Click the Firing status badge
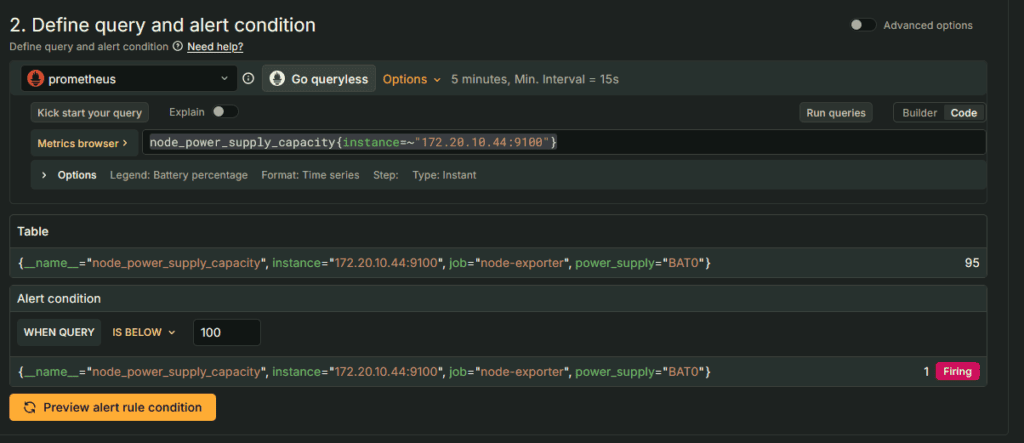The width and height of the screenshot is (1024, 443). (957, 371)
